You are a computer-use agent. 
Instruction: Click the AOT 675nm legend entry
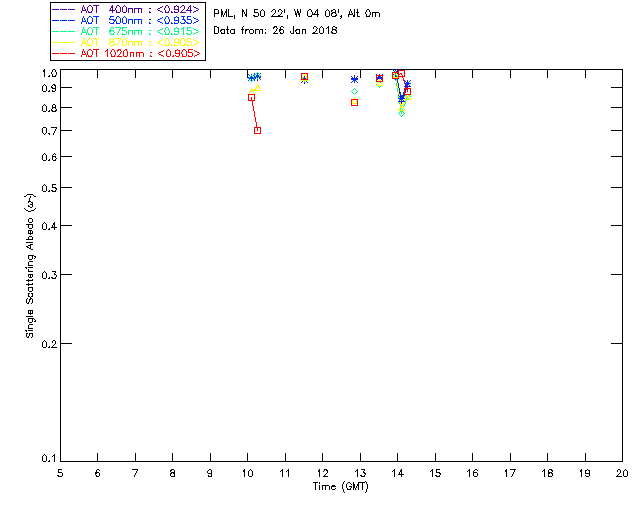126,31
